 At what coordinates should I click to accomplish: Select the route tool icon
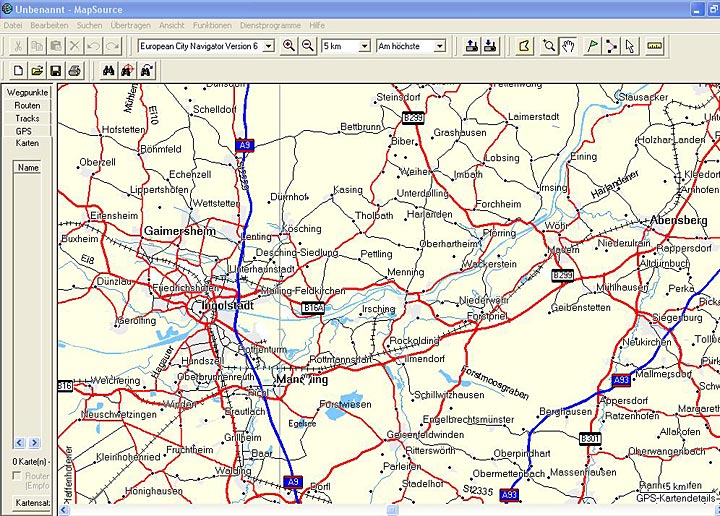[611, 46]
